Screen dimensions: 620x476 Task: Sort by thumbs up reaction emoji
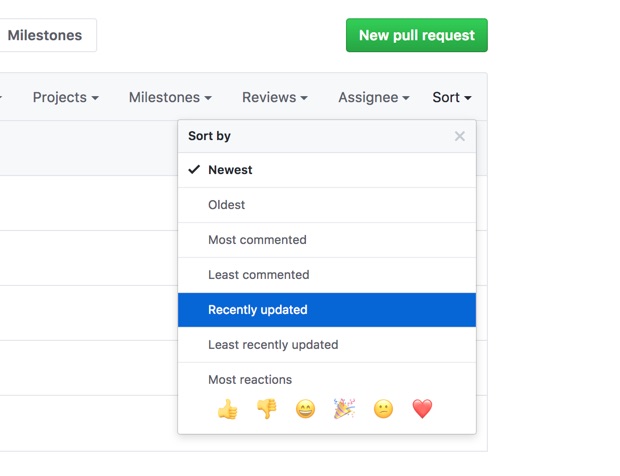coord(228,409)
